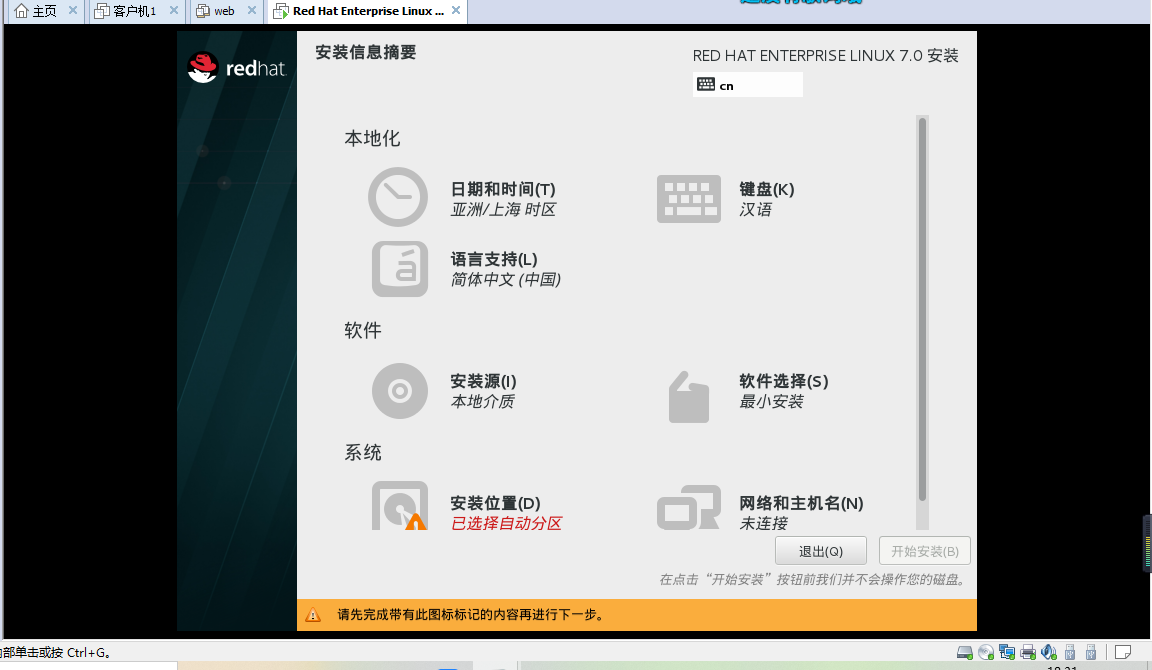Open the network and hostname icon
Screen dimensions: 1152x670
[x=688, y=507]
